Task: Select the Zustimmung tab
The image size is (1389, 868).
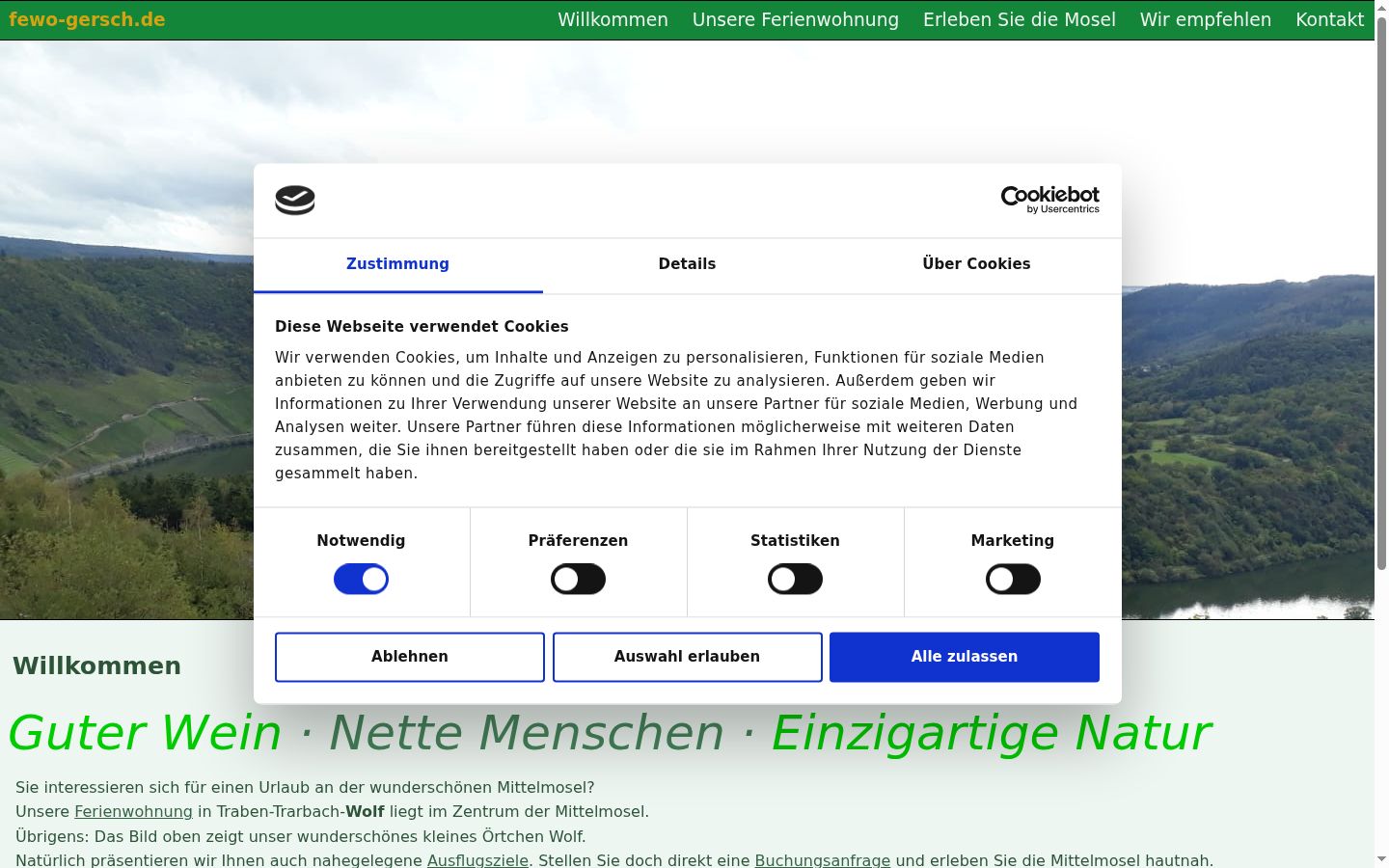Action: [397, 264]
